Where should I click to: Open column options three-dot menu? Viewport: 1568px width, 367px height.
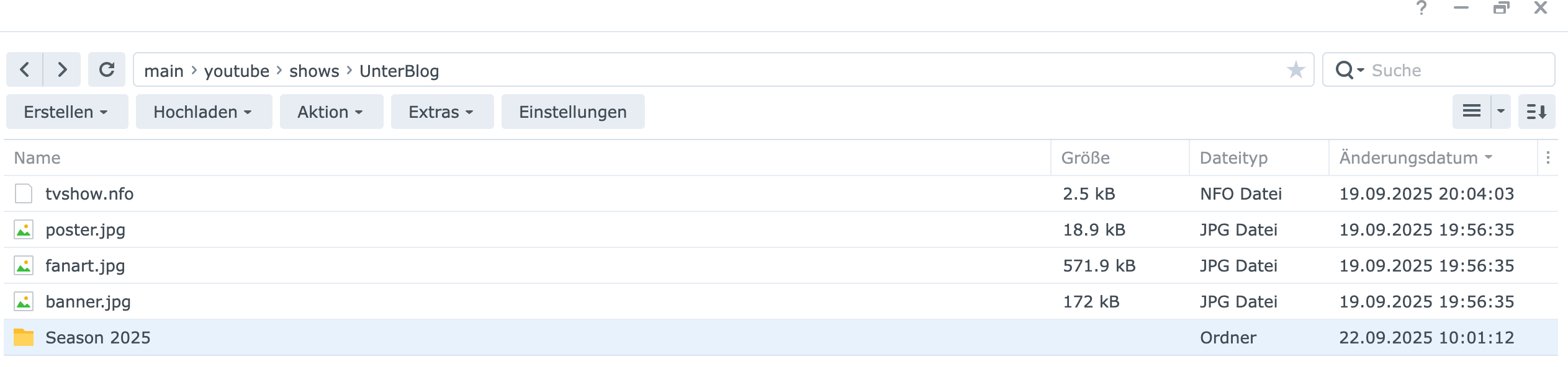tap(1548, 158)
